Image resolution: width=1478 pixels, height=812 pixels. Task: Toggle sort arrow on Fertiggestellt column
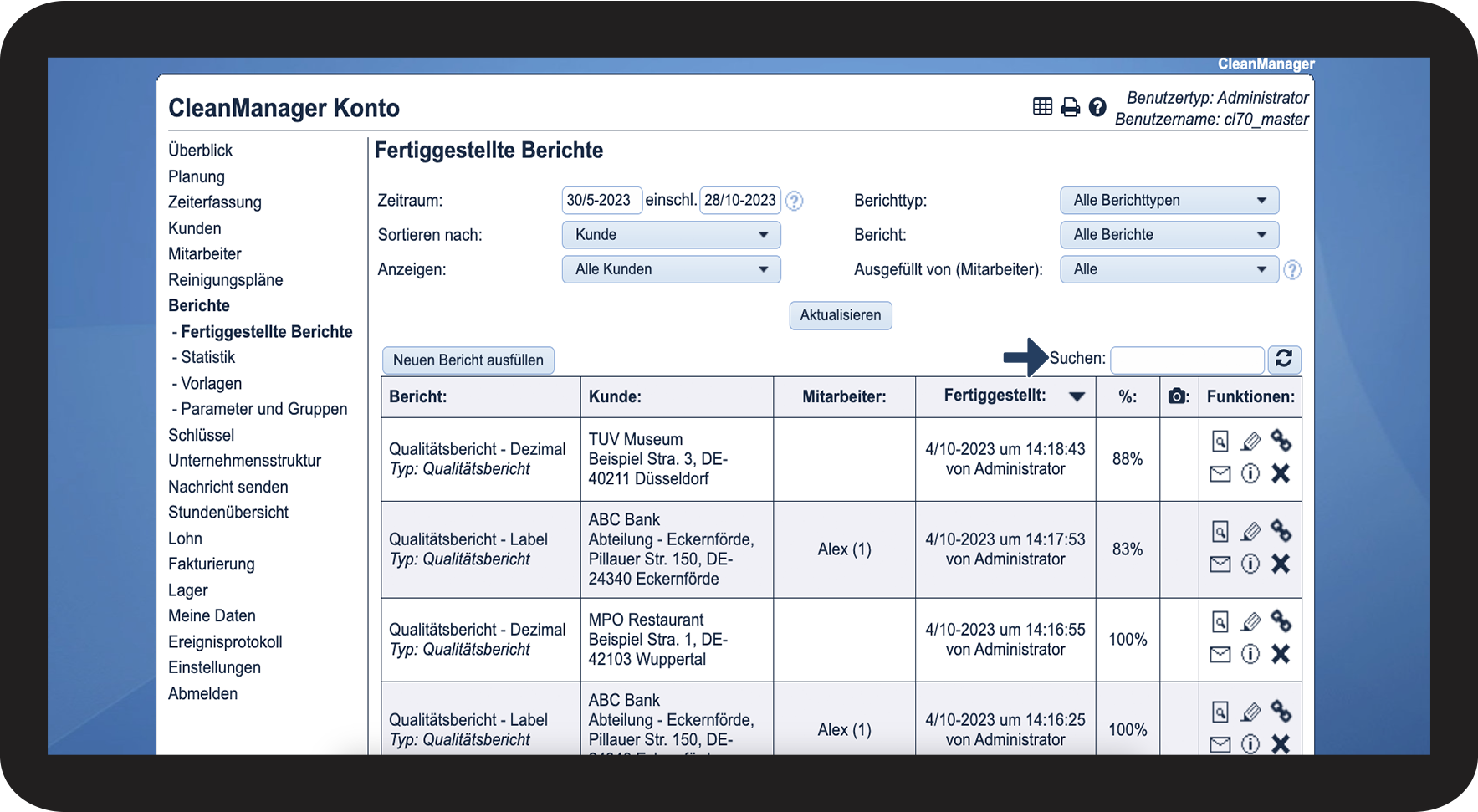click(1077, 397)
